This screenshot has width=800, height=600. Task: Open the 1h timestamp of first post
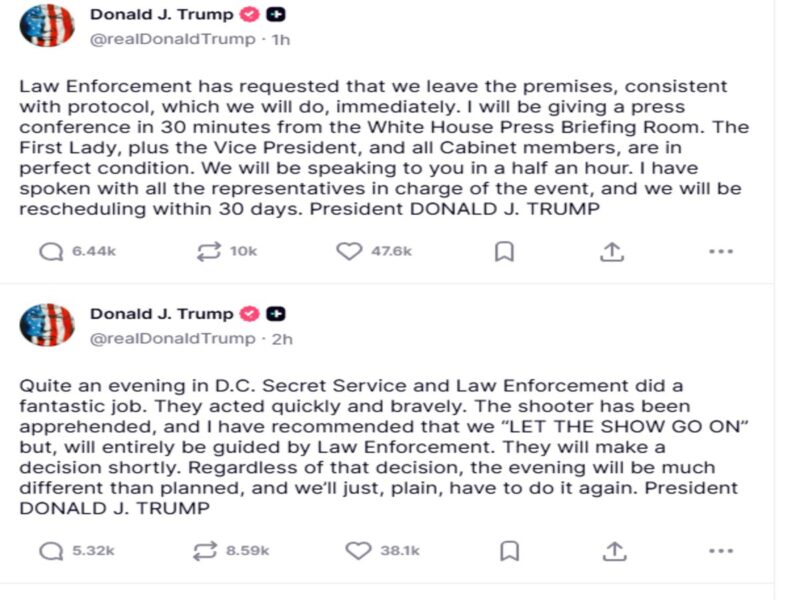point(281,40)
